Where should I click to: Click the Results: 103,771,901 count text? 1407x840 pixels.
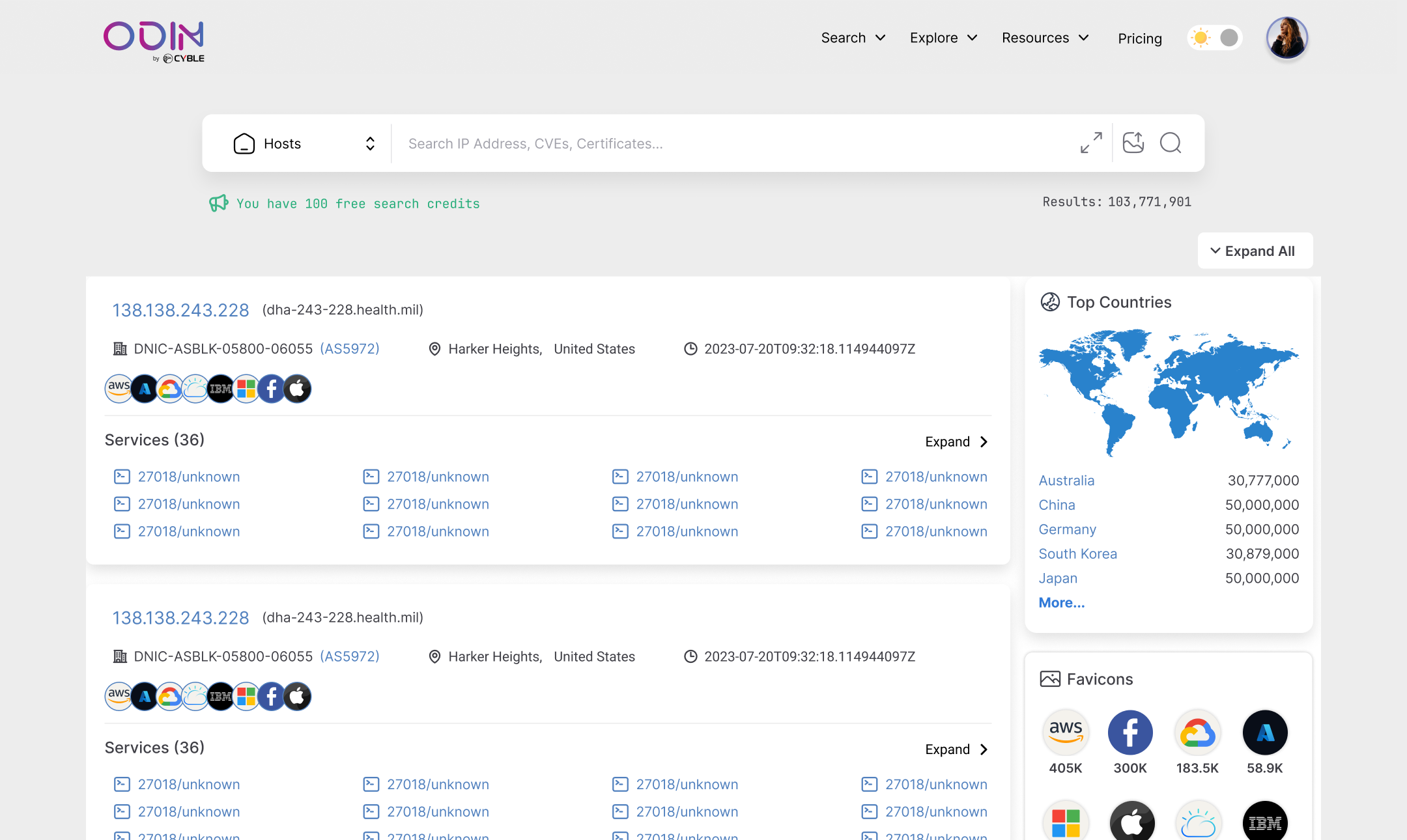[1116, 202]
